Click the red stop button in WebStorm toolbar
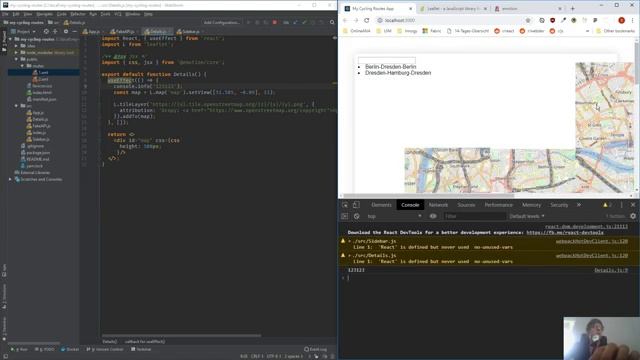The width and height of the screenshot is (640, 360). tap(275, 22)
